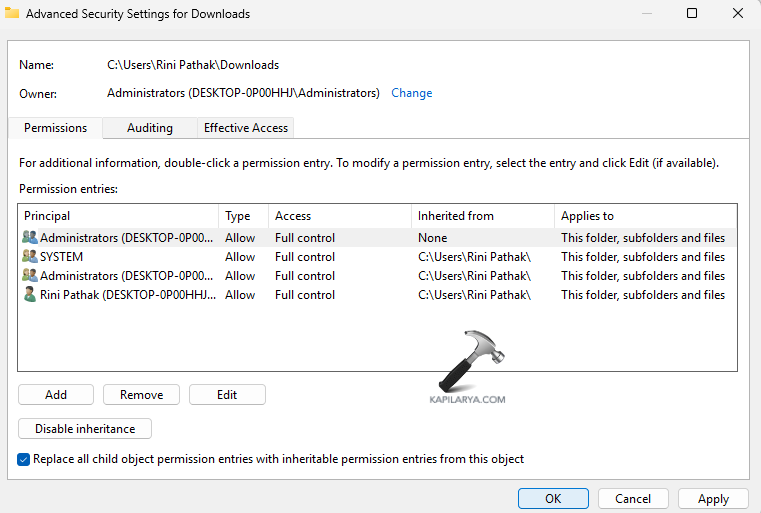Sort entries by the Principal column header

click(x=118, y=216)
